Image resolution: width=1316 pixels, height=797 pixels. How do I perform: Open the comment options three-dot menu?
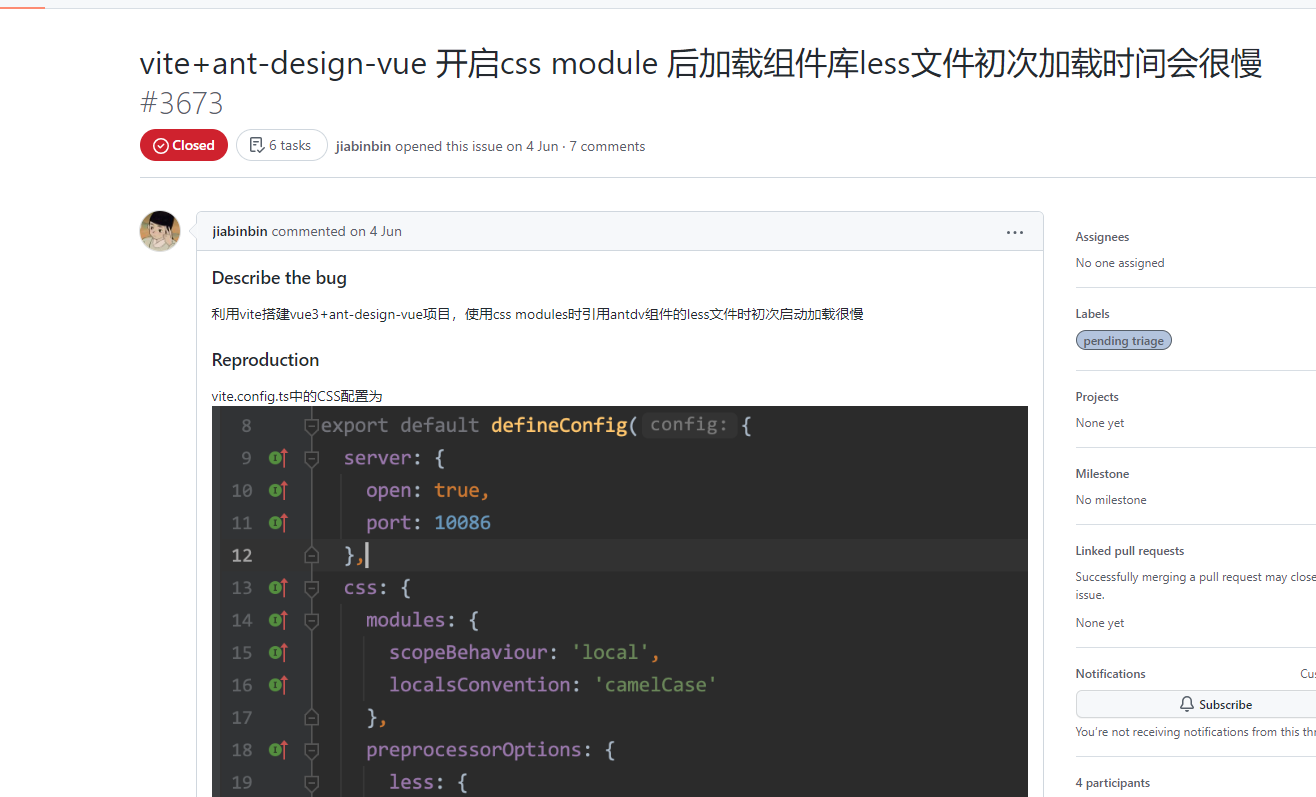coord(1014,232)
